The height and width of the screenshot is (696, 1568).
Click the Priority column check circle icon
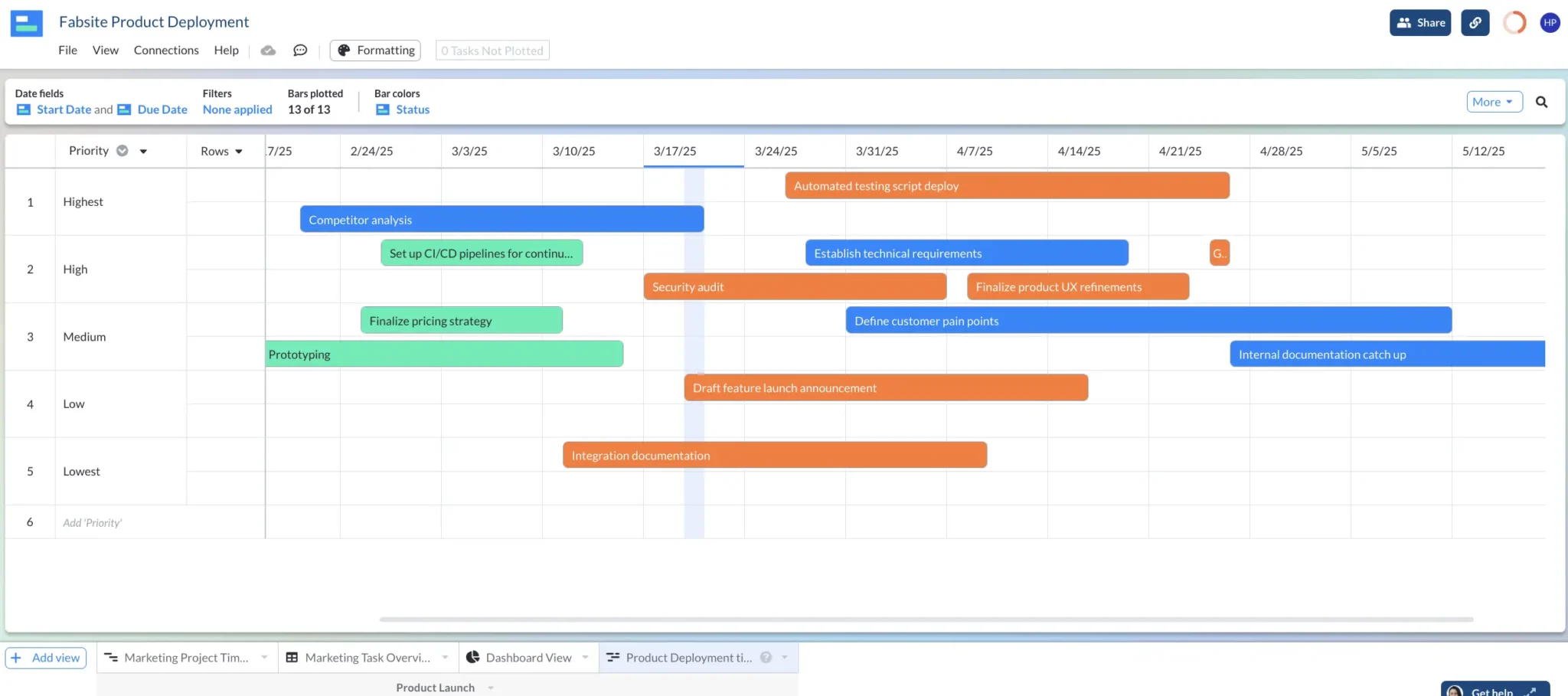point(122,151)
